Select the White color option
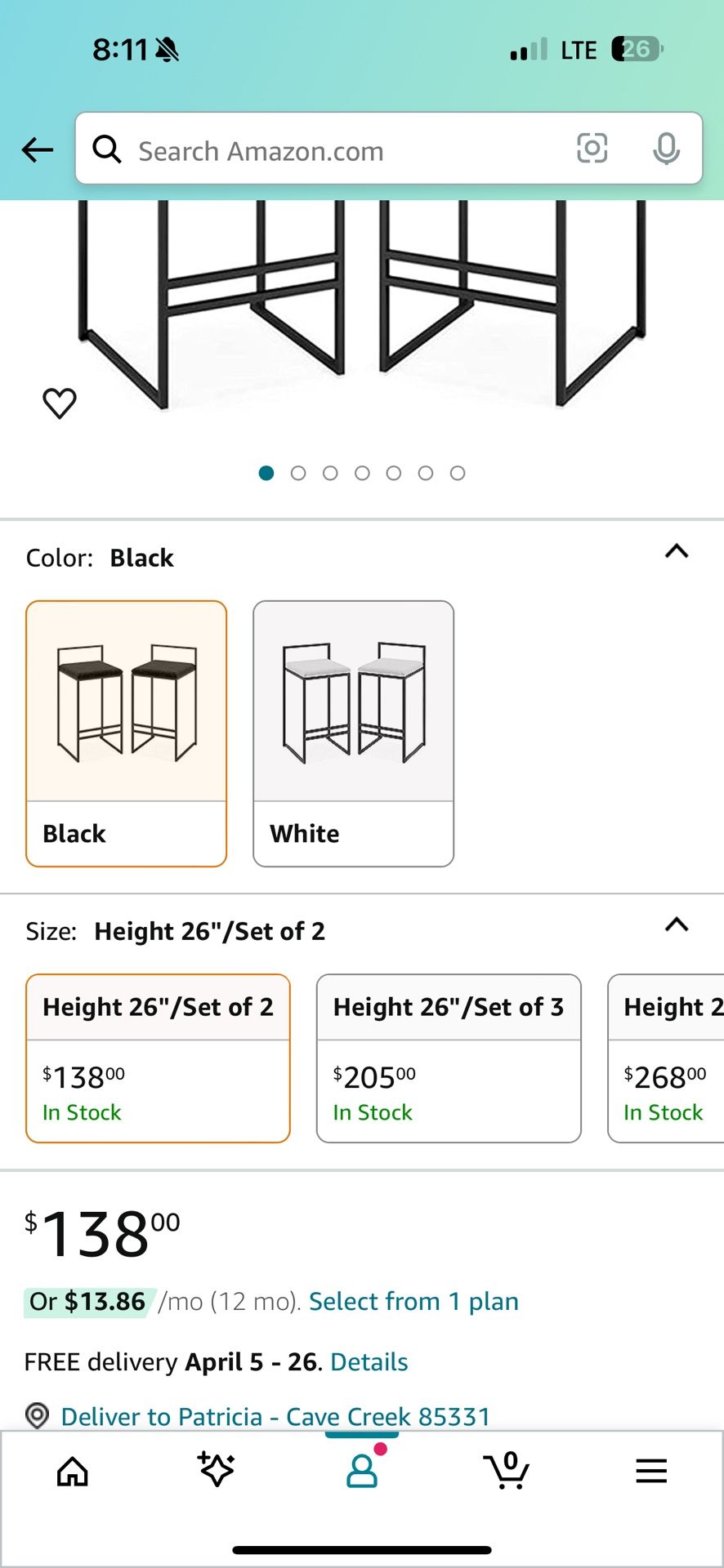The image size is (724, 1568). tap(352, 731)
